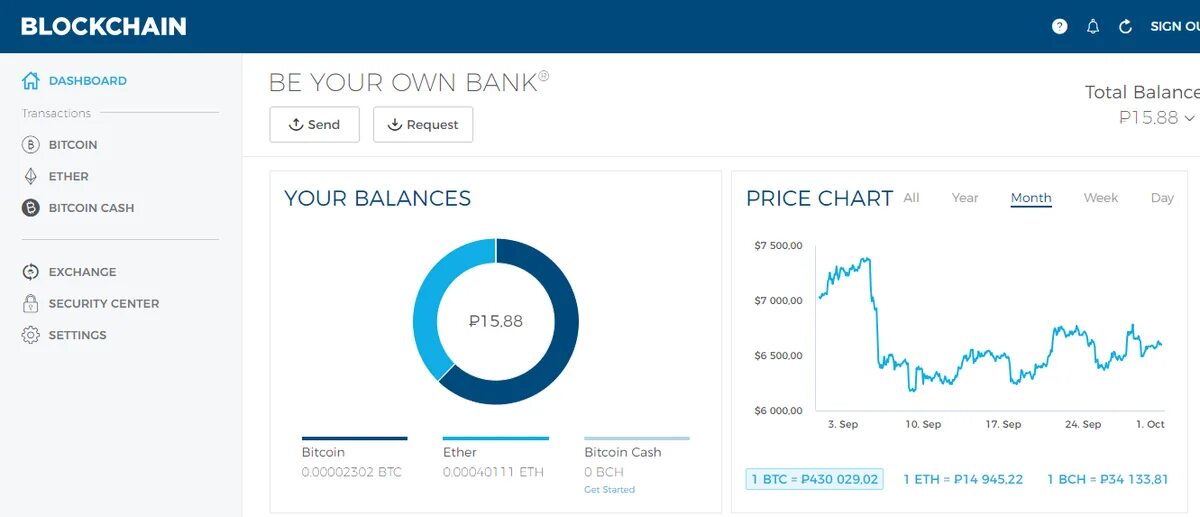This screenshot has width=1200, height=517.
Task: Open the notifications bell icon
Action: pyautogui.click(x=1093, y=27)
